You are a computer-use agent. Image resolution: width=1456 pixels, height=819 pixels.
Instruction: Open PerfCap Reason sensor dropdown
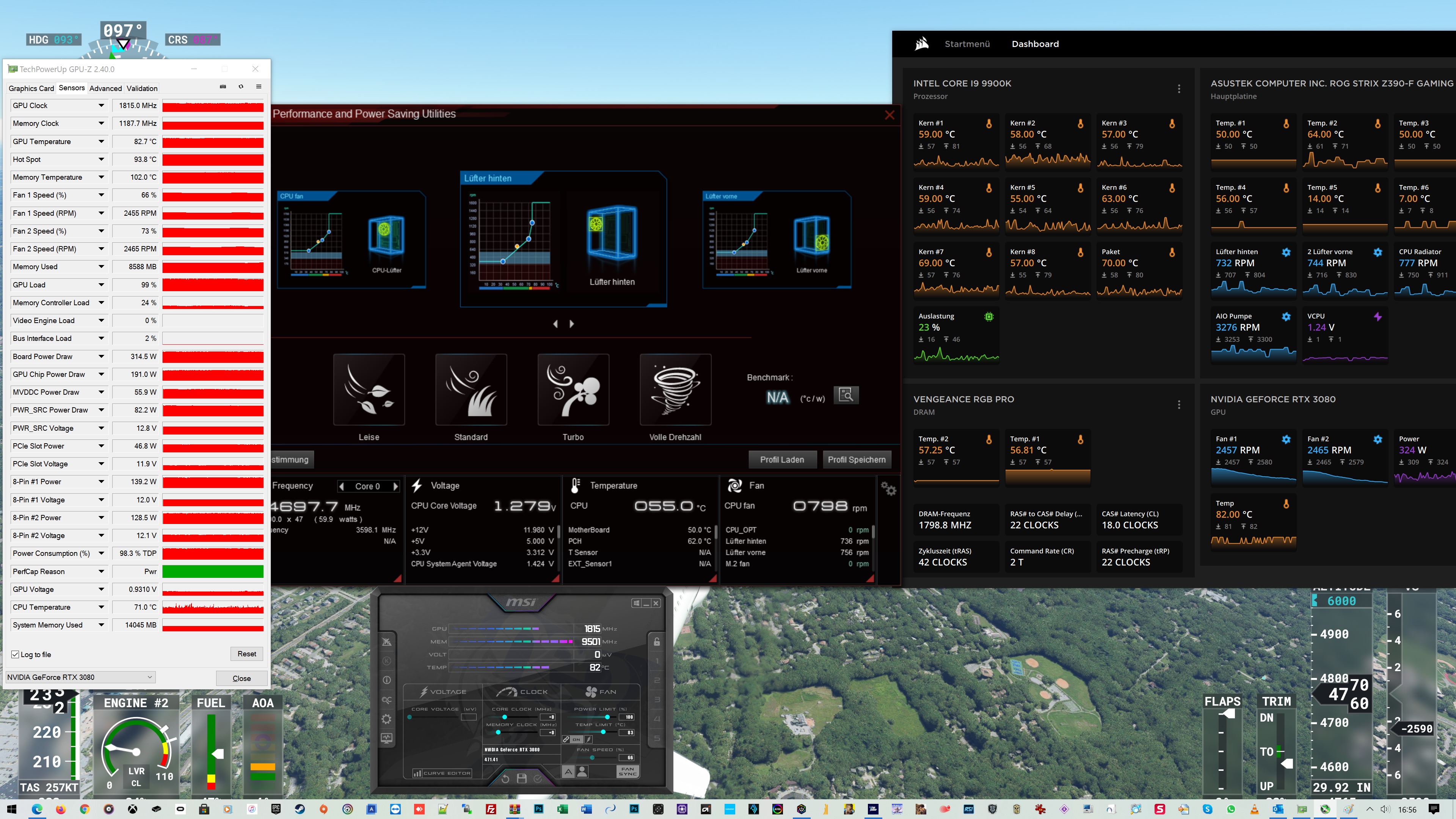tap(101, 571)
